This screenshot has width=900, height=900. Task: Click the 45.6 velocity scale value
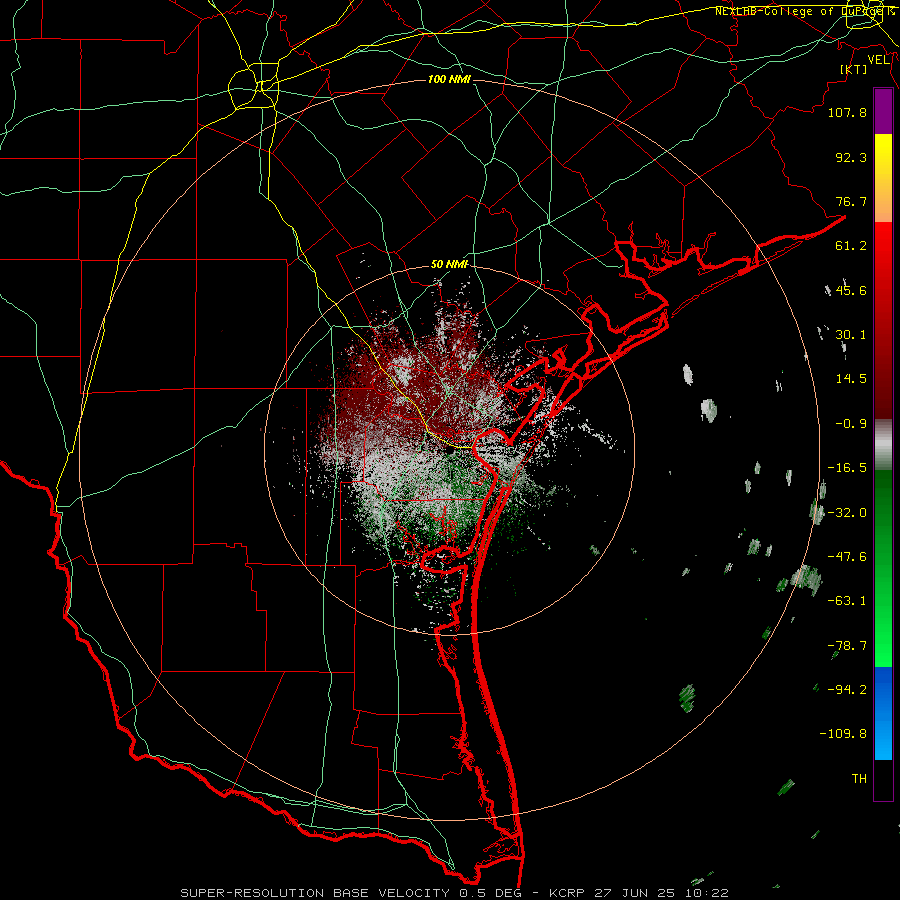(851, 290)
